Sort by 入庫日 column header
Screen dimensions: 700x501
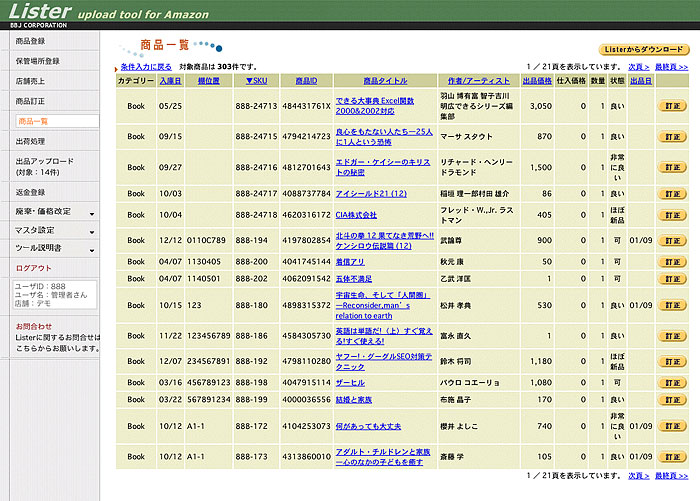point(171,81)
